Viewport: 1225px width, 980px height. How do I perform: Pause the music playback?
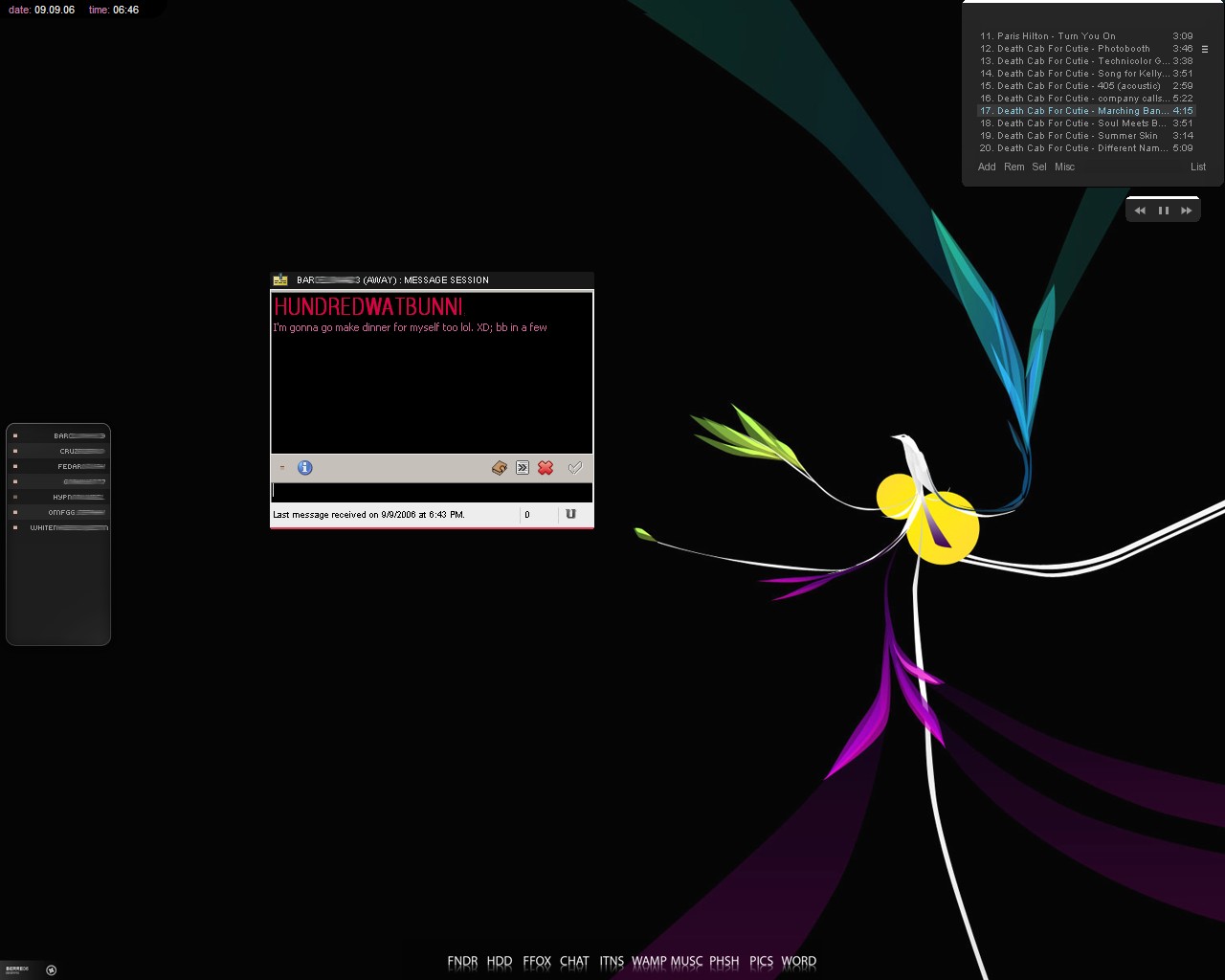[1164, 211]
